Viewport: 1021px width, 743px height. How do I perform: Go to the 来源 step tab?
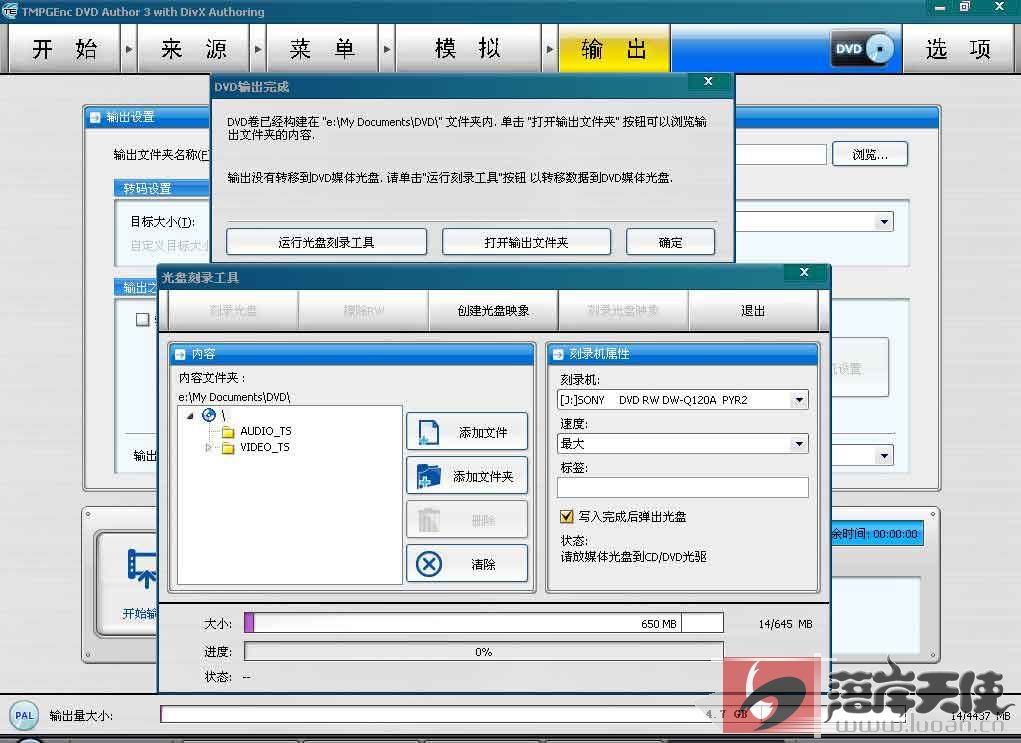click(x=193, y=49)
